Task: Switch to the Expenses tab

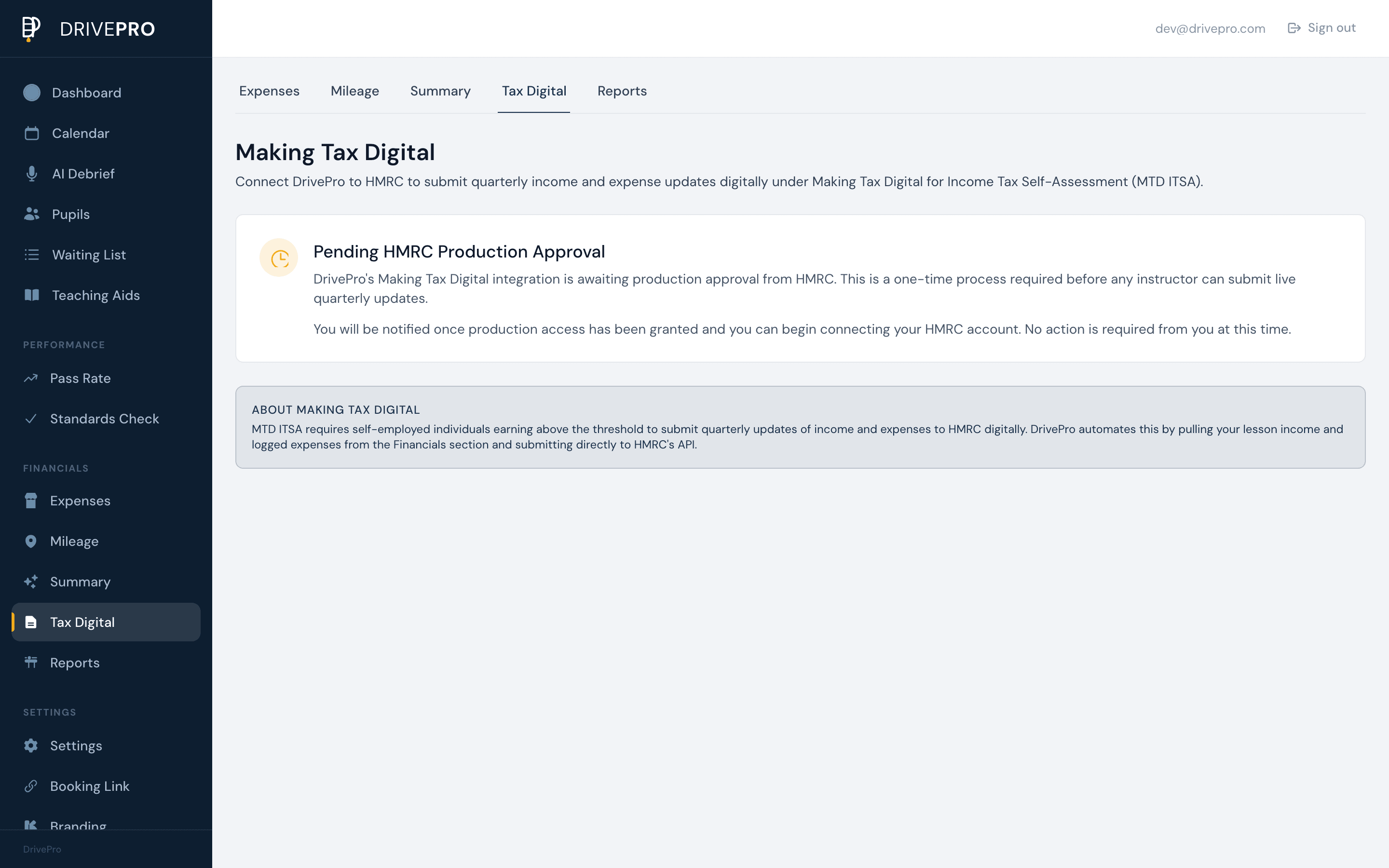Action: click(269, 91)
